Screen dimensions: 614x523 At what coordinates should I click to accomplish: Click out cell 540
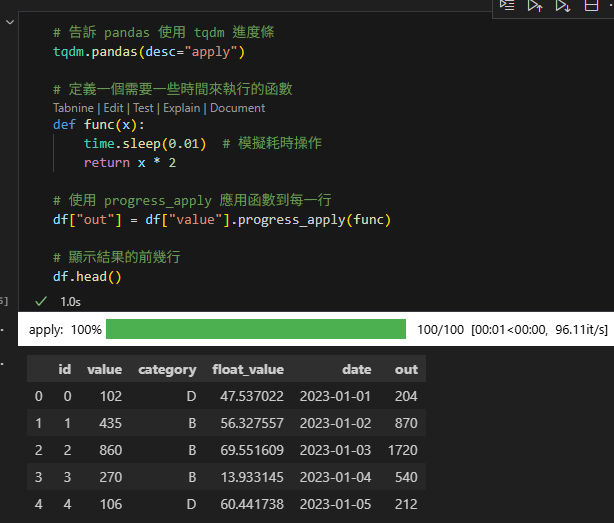pos(406,477)
